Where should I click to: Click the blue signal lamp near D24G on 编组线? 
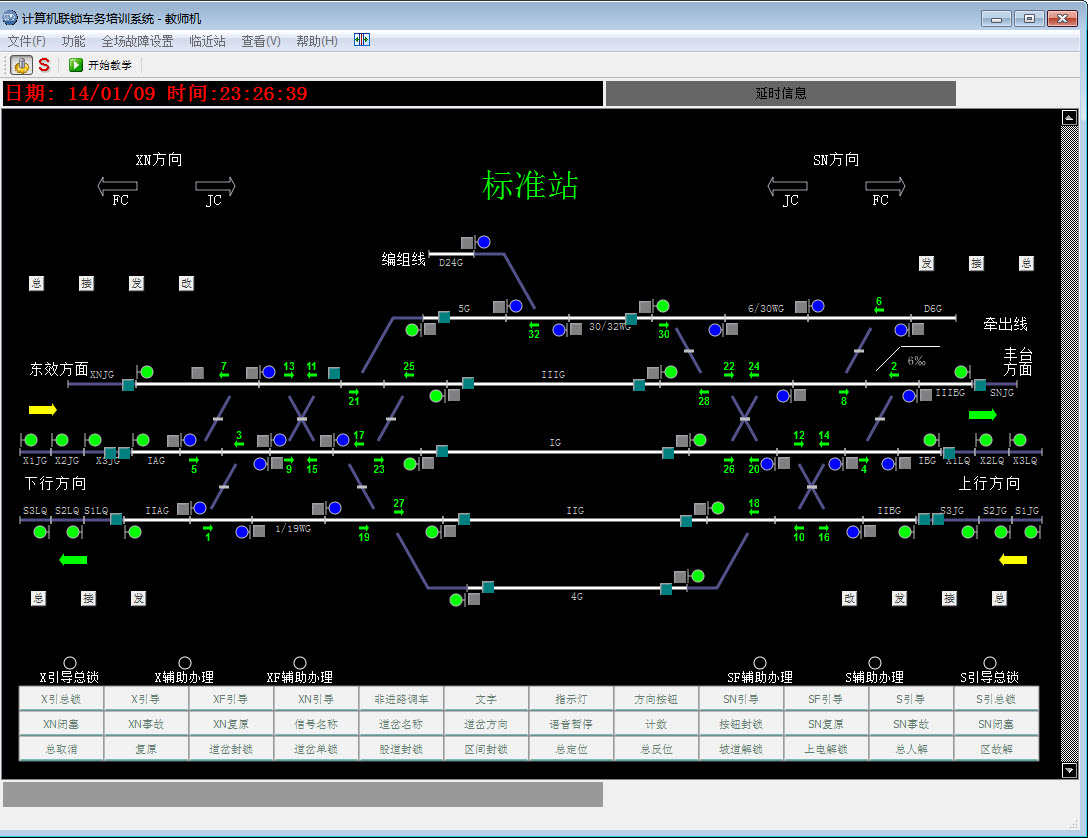[483, 241]
